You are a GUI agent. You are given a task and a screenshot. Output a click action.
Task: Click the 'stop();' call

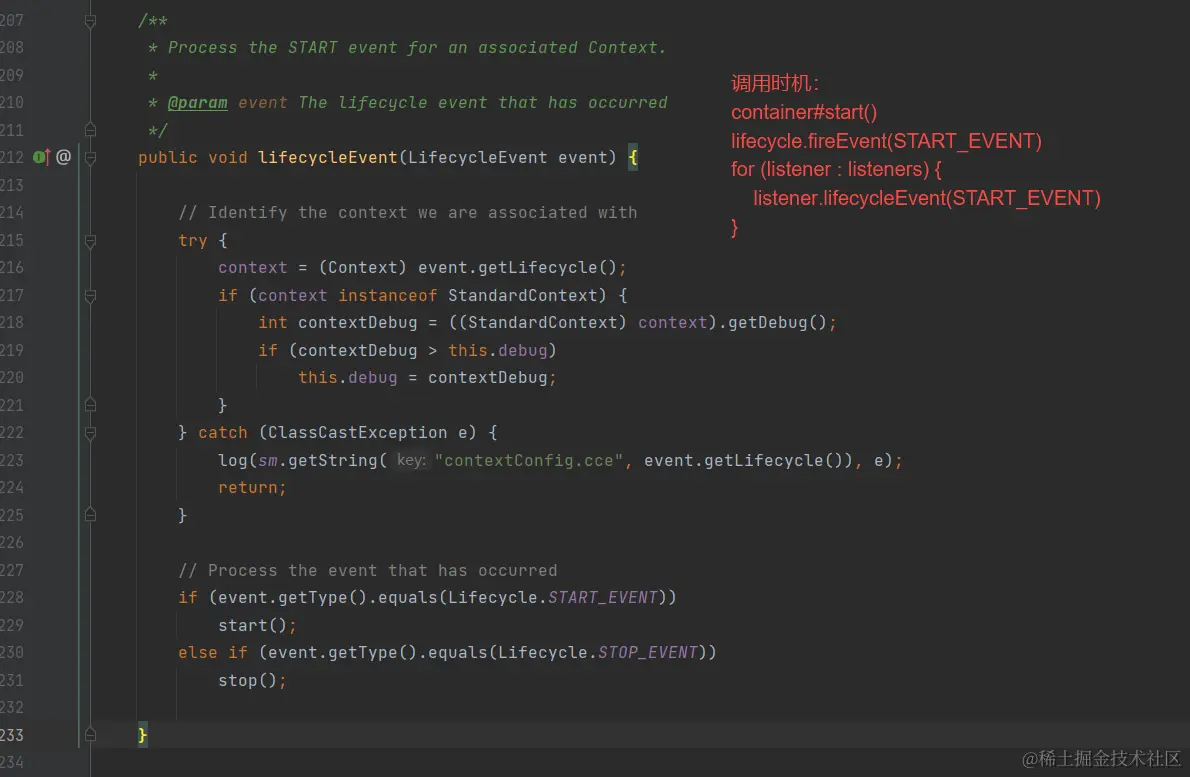(x=253, y=681)
